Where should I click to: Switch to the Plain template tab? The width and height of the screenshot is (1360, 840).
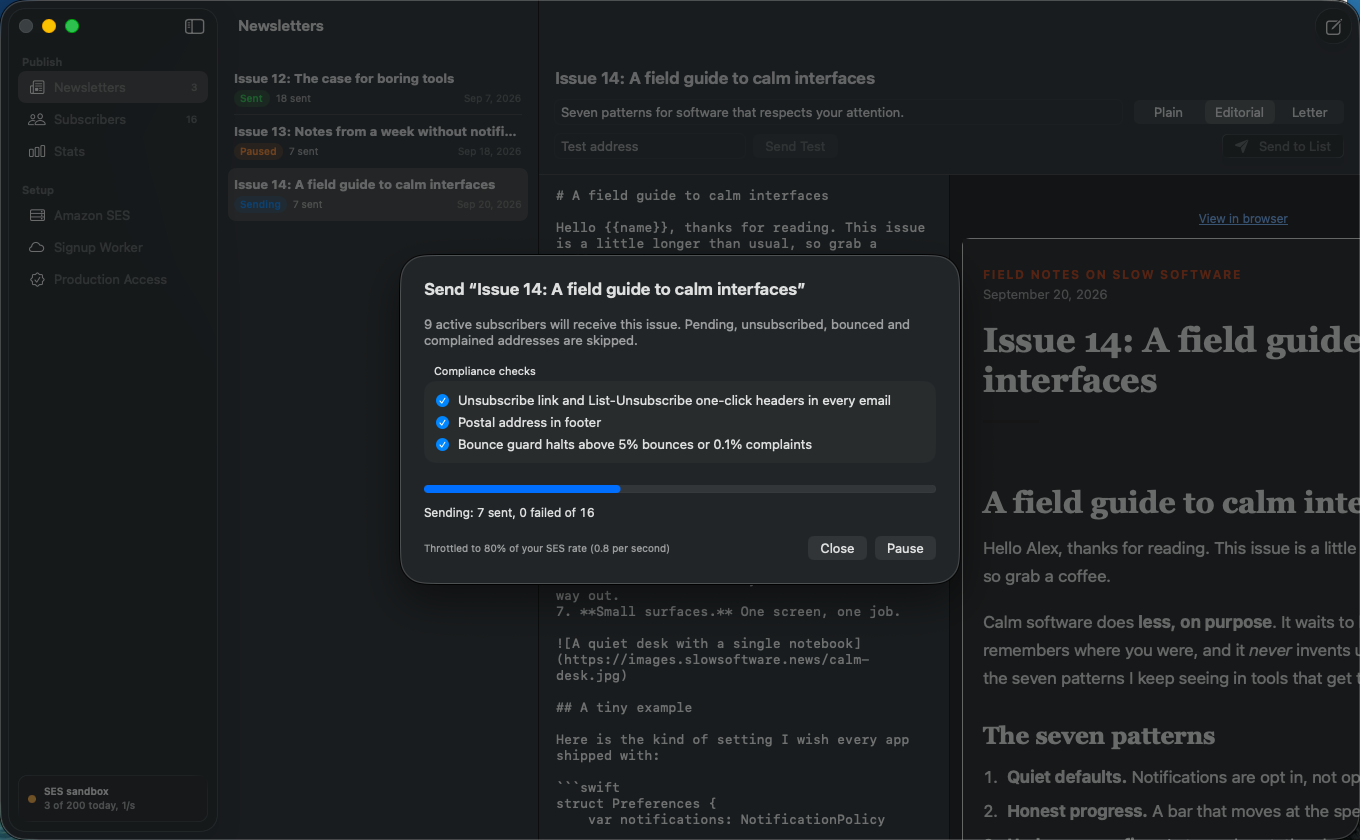1168,112
